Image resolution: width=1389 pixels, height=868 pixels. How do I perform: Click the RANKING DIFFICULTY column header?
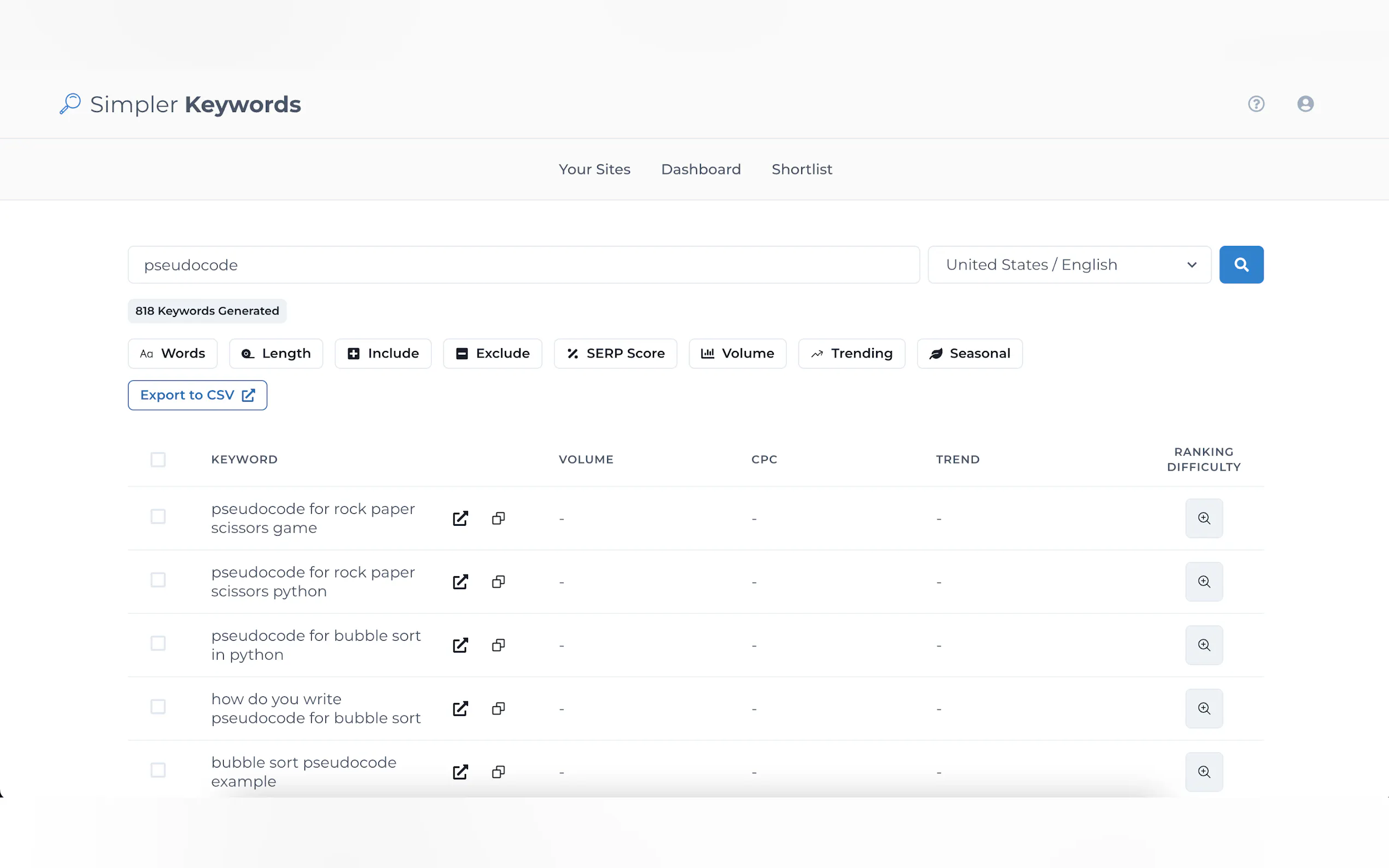1204,459
